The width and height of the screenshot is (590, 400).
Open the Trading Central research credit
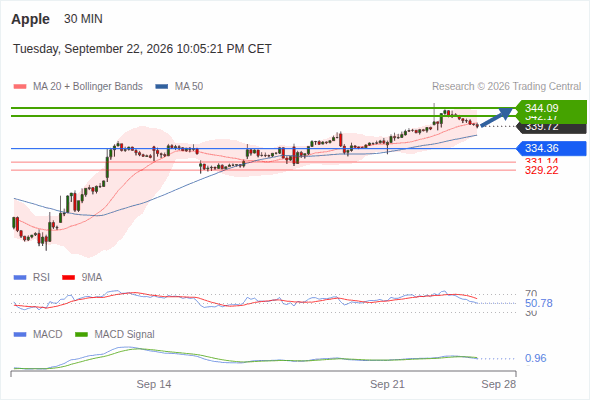coord(506,87)
